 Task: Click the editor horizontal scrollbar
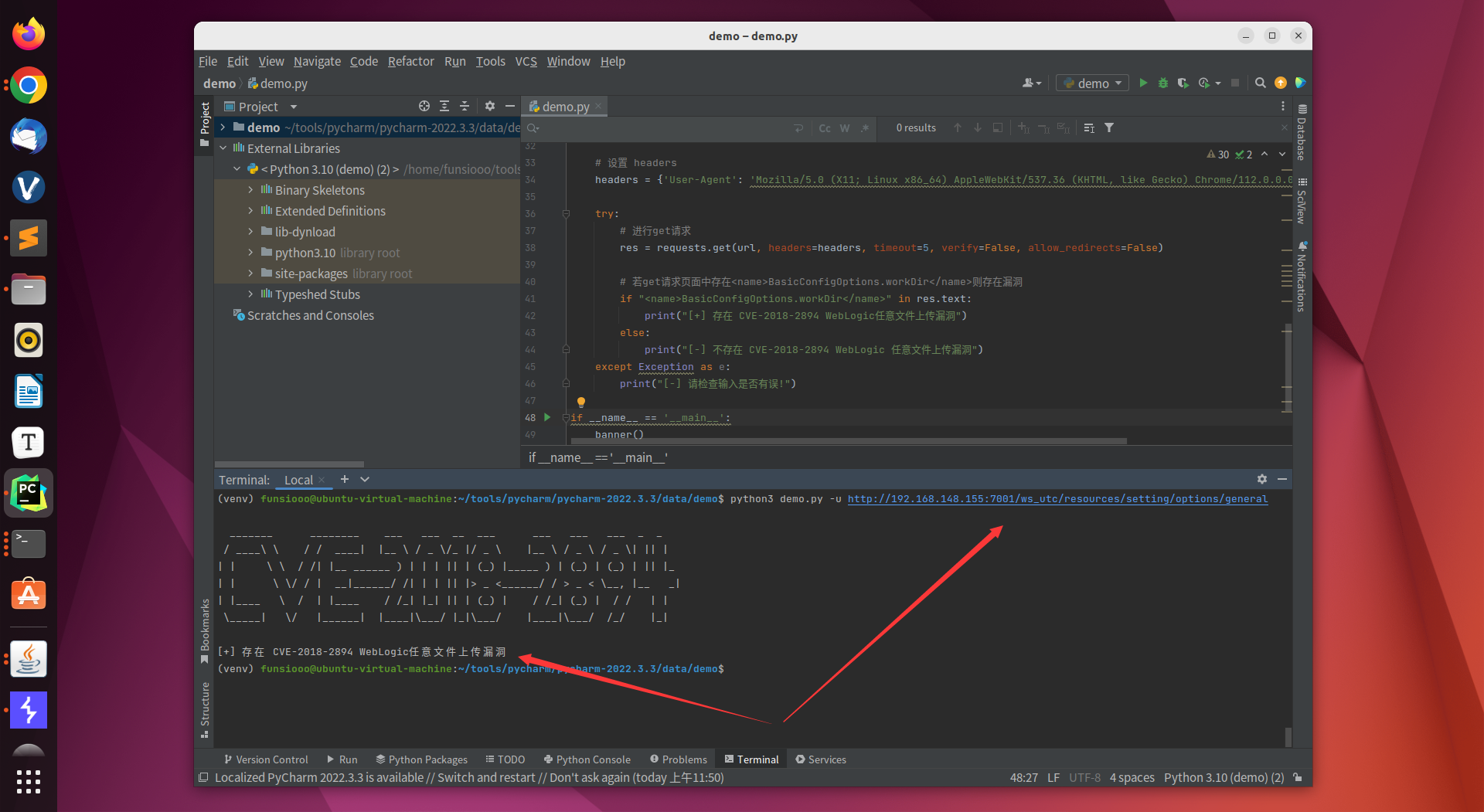pos(849,441)
